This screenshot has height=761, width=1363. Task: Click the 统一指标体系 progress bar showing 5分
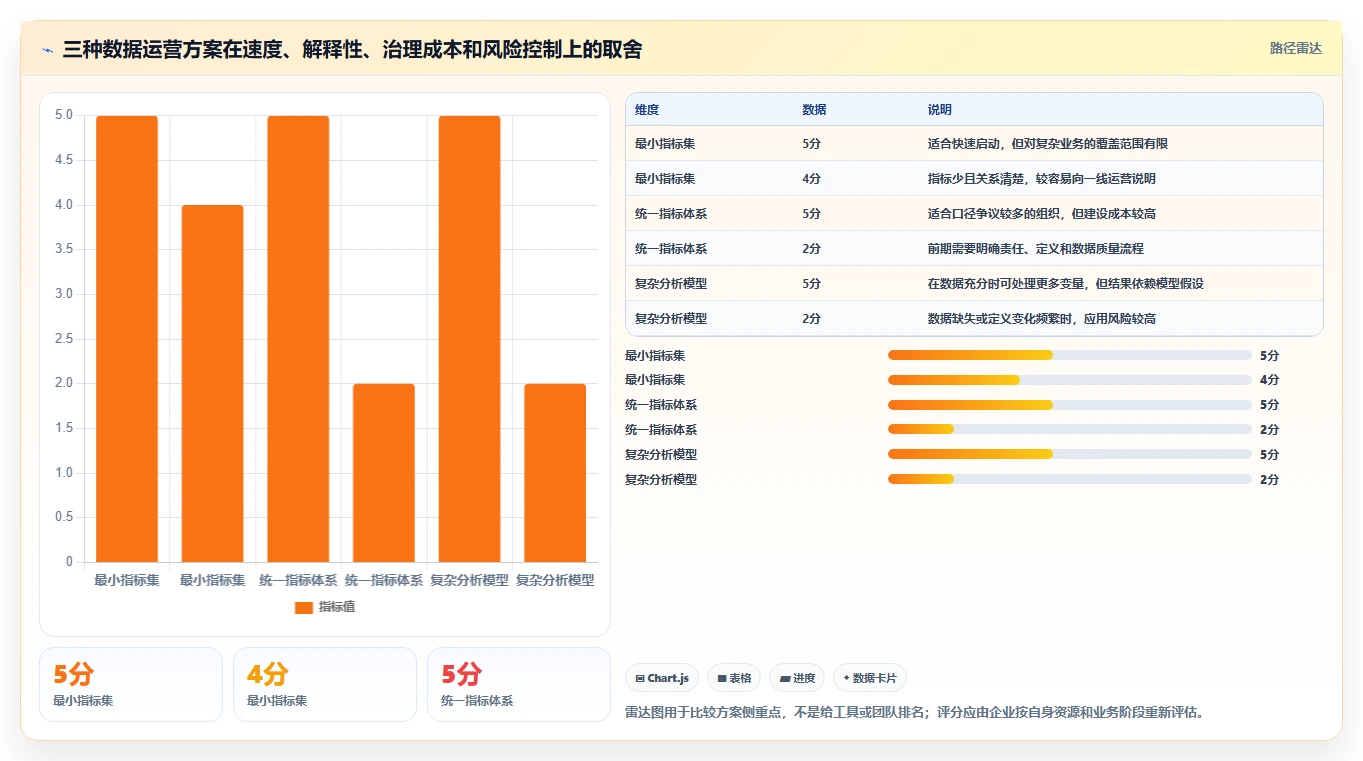pos(1070,405)
